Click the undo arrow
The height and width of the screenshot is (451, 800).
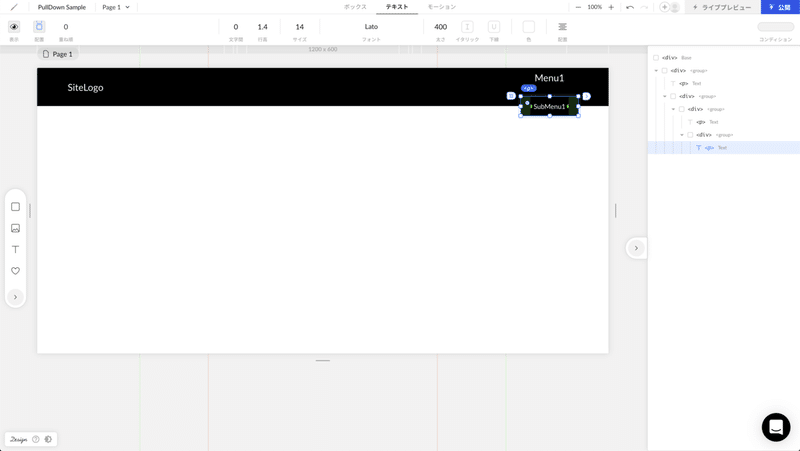point(630,7)
